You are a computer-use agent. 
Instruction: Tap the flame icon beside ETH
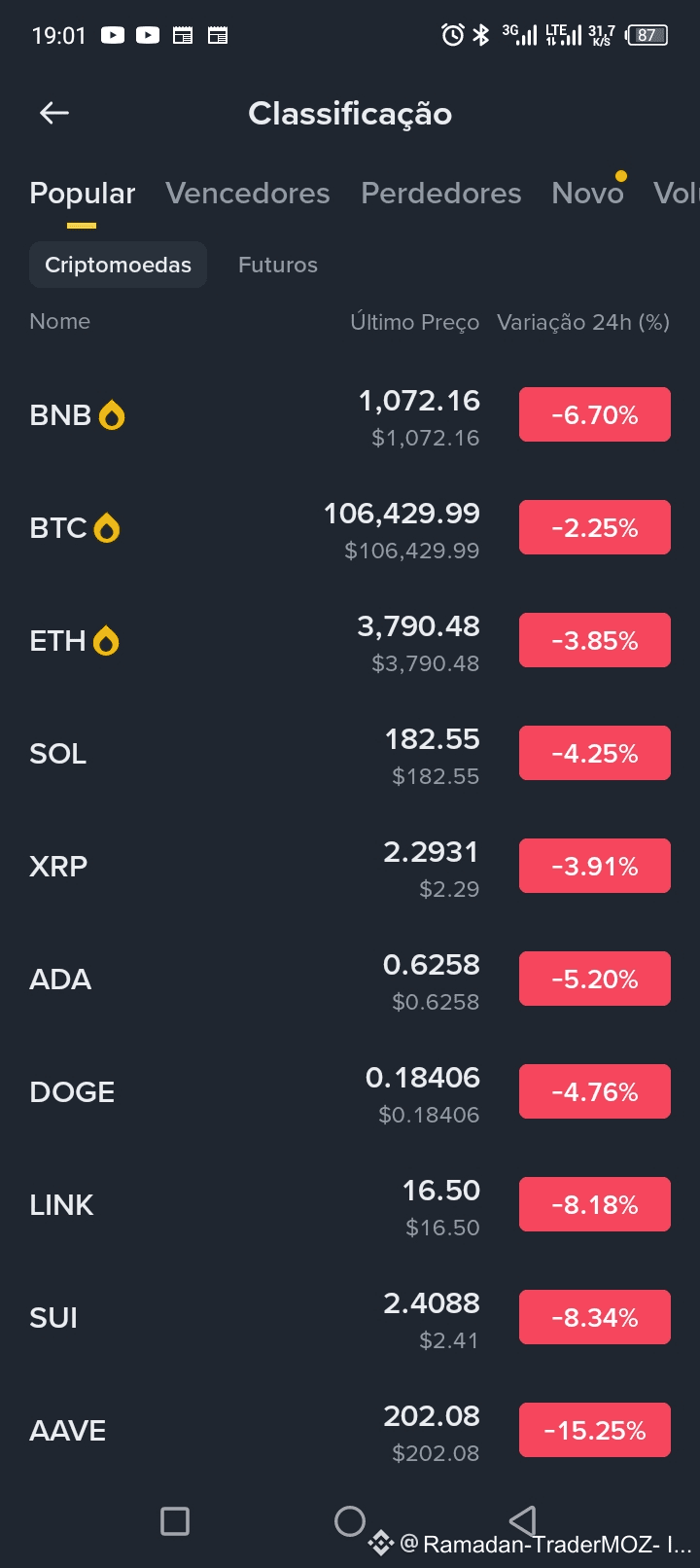coord(105,641)
